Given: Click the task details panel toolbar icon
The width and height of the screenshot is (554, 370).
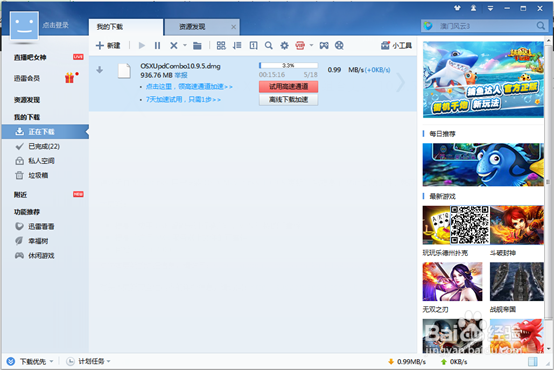Looking at the screenshot, I should pos(253,46).
